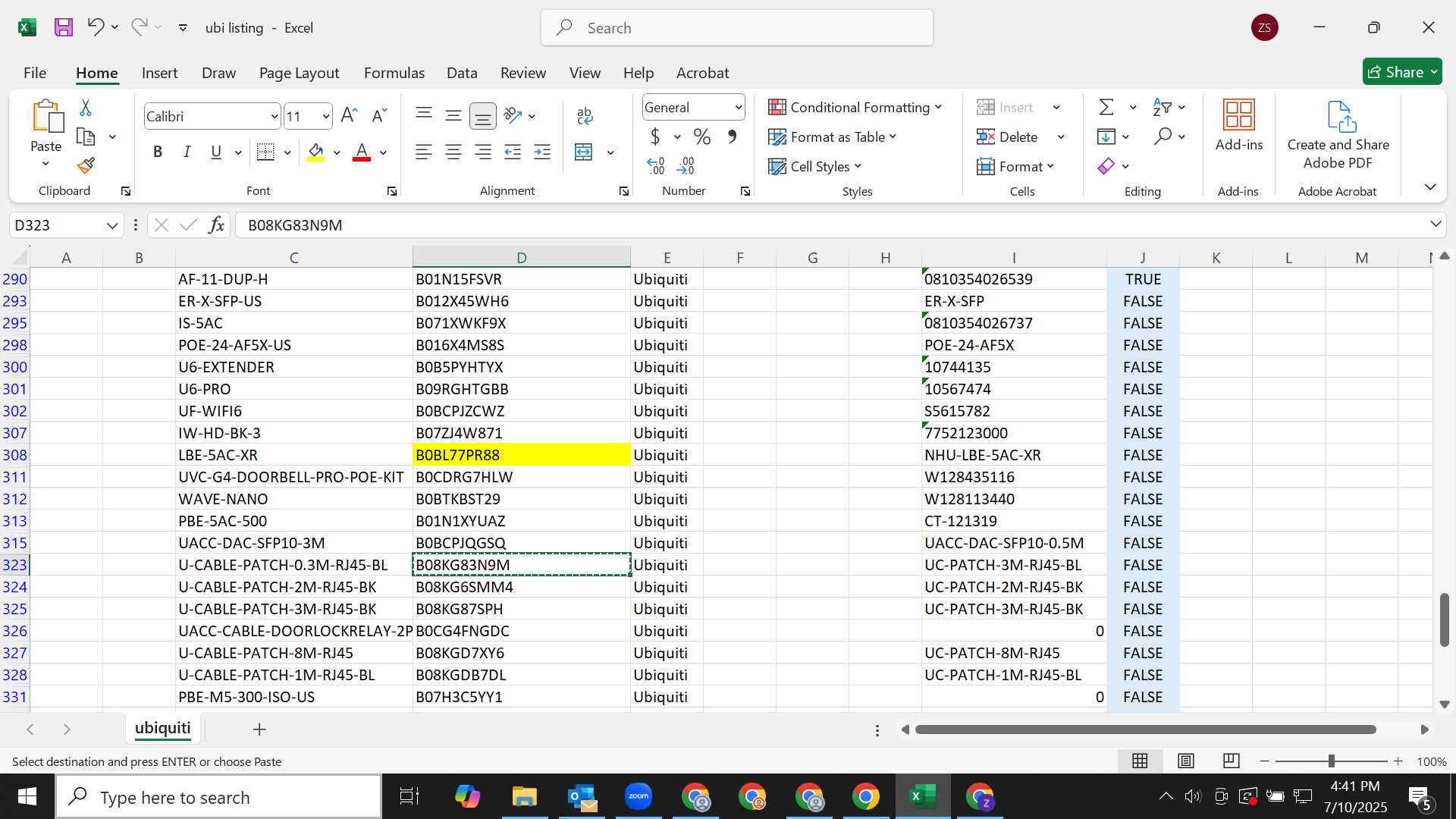
Task: Click the Wrap Text icon
Action: (585, 115)
